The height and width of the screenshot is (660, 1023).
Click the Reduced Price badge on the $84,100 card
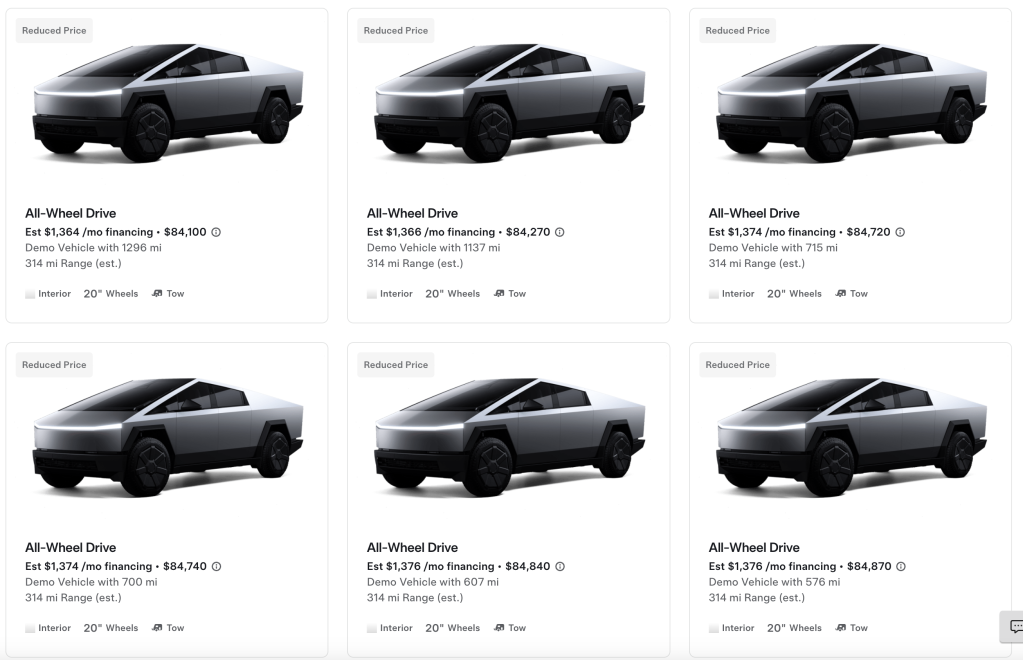[54, 31]
